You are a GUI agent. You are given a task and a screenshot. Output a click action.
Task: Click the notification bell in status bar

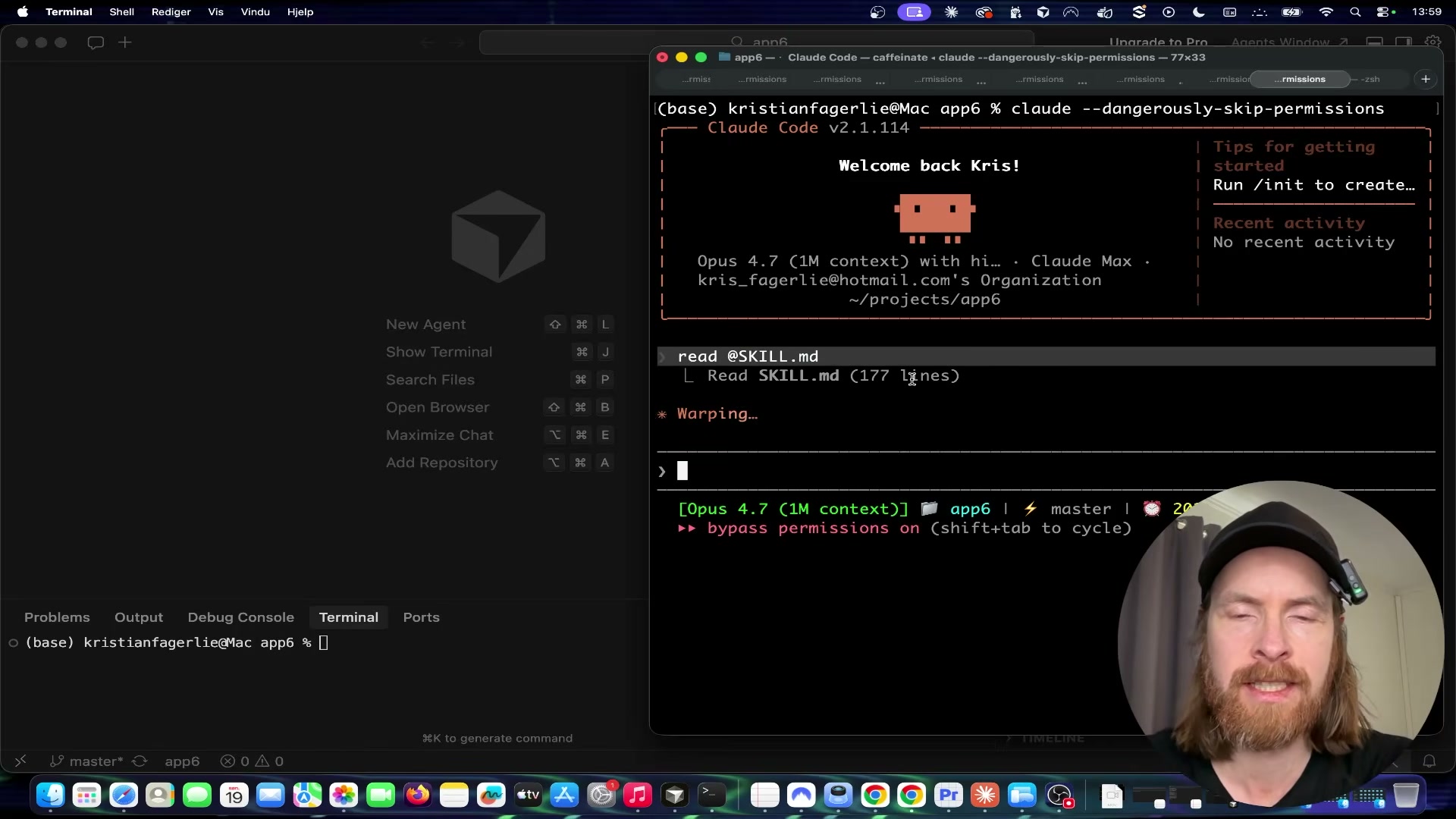click(1429, 761)
